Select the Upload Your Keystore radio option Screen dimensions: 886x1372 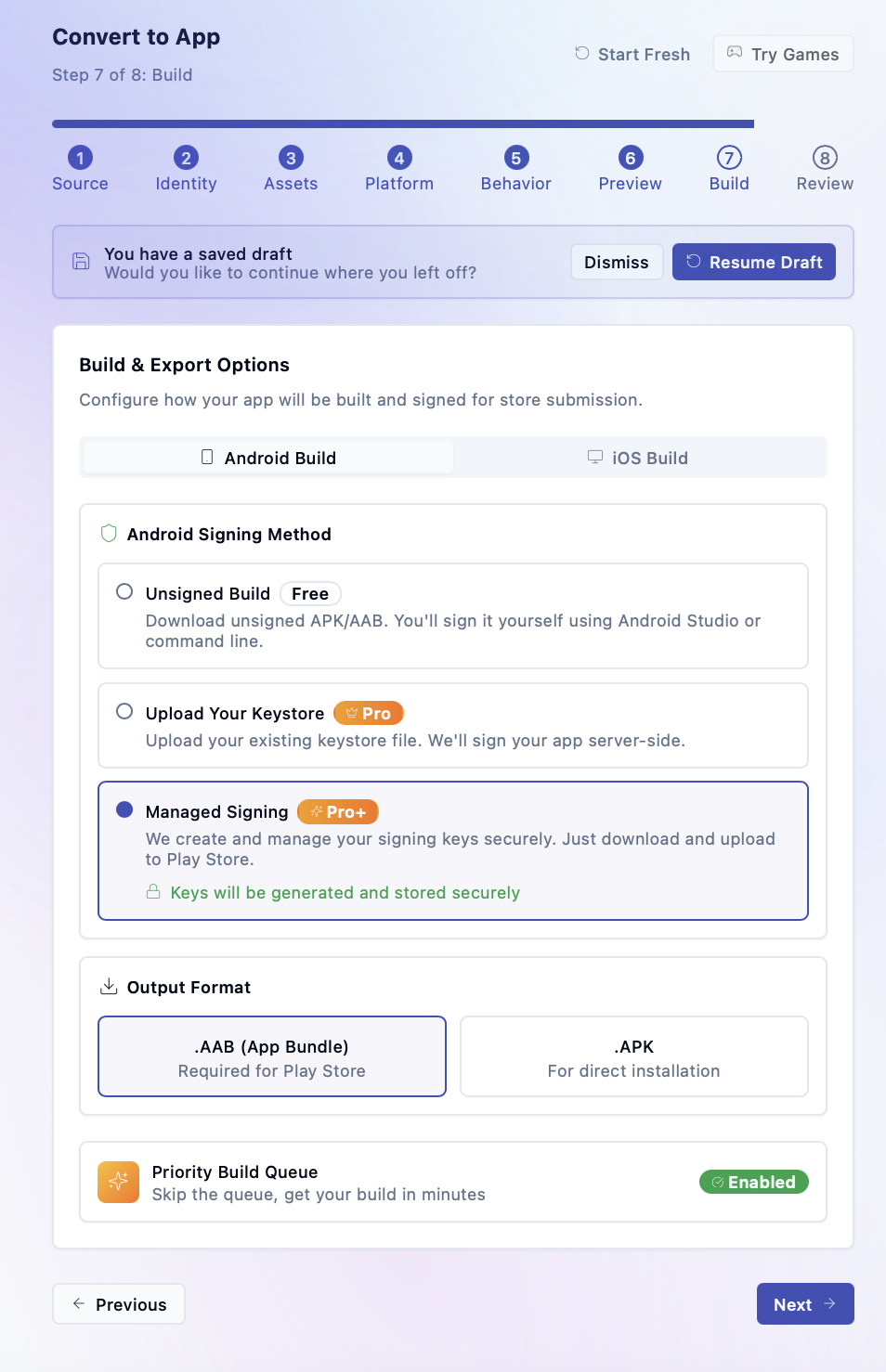coord(124,712)
